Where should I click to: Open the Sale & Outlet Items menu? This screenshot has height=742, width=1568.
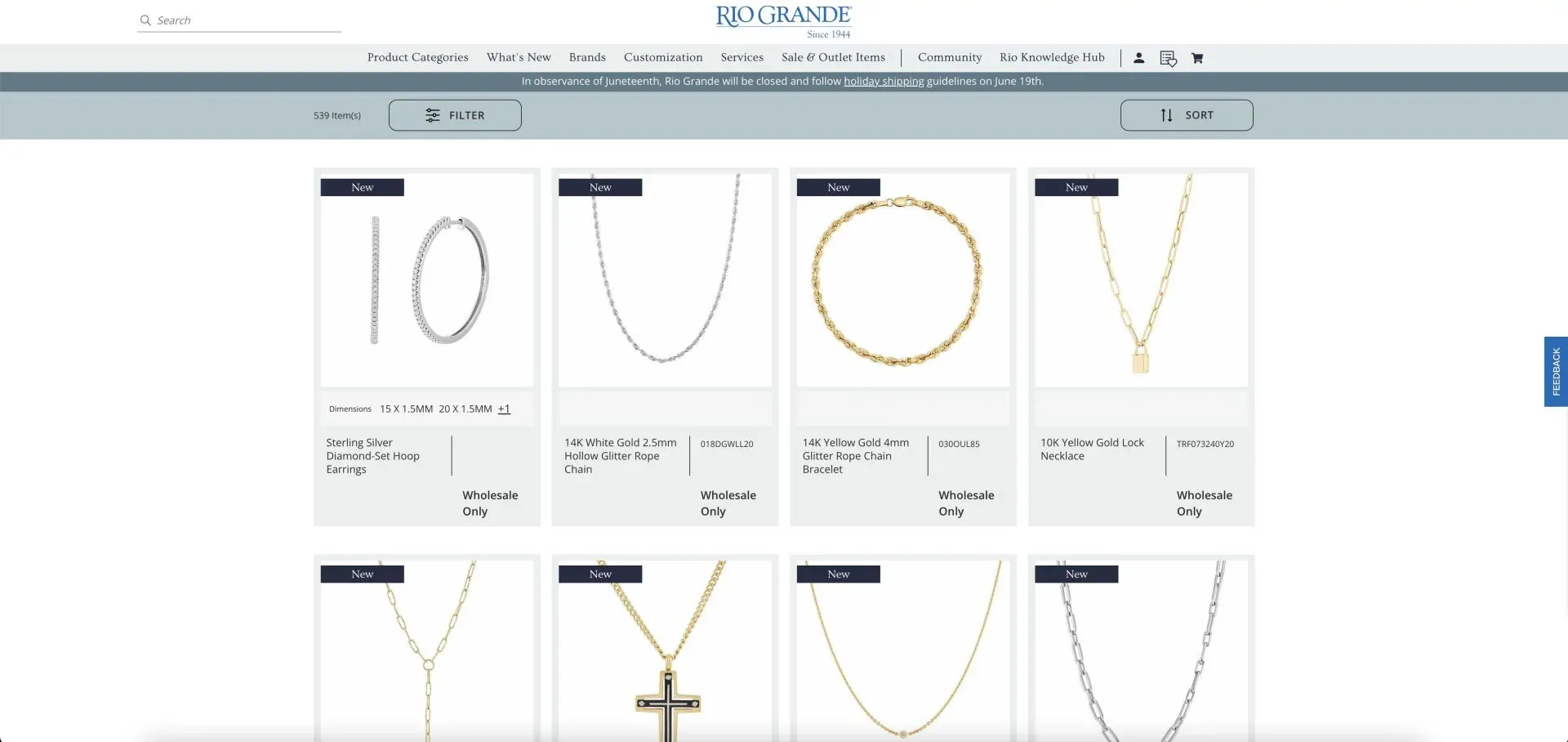[833, 57]
